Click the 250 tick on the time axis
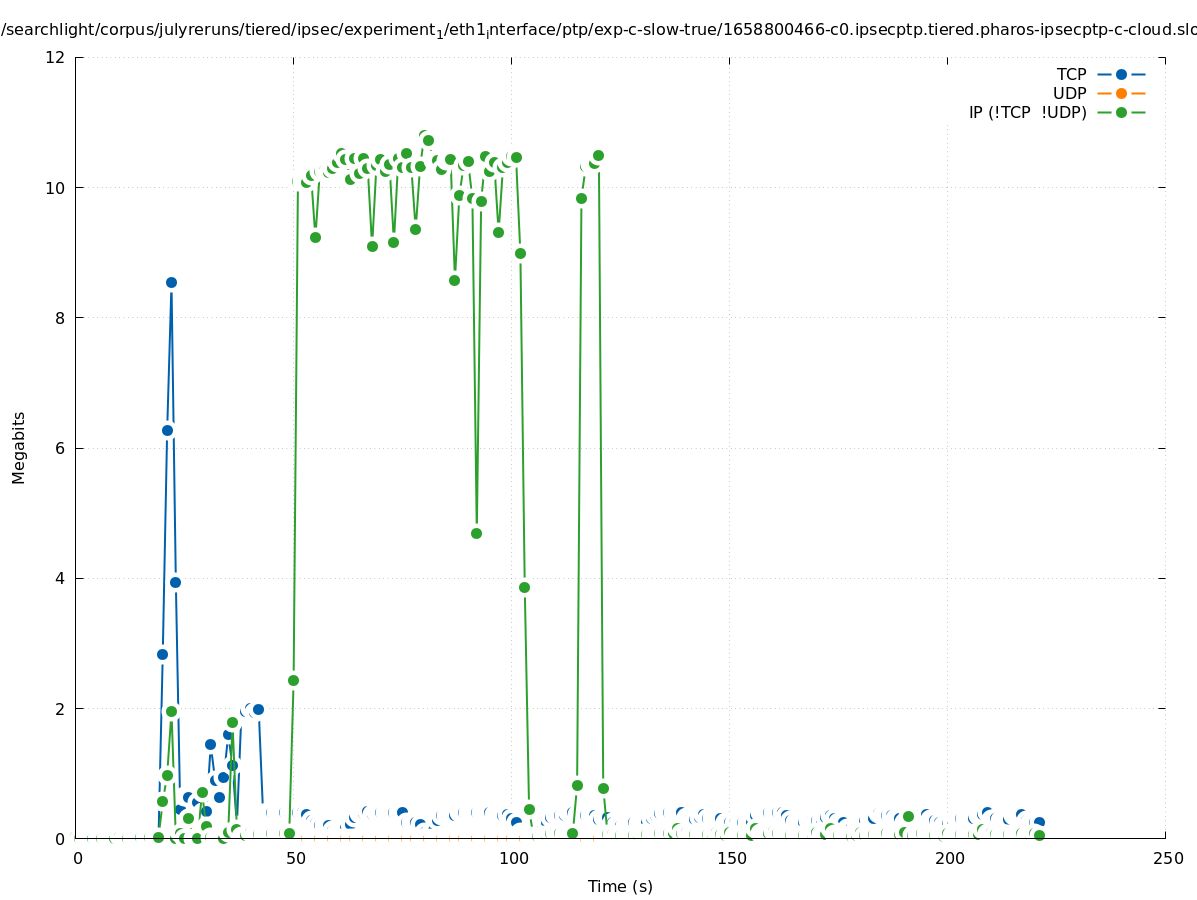The height and width of the screenshot is (900, 1197). pyautogui.click(x=1166, y=858)
